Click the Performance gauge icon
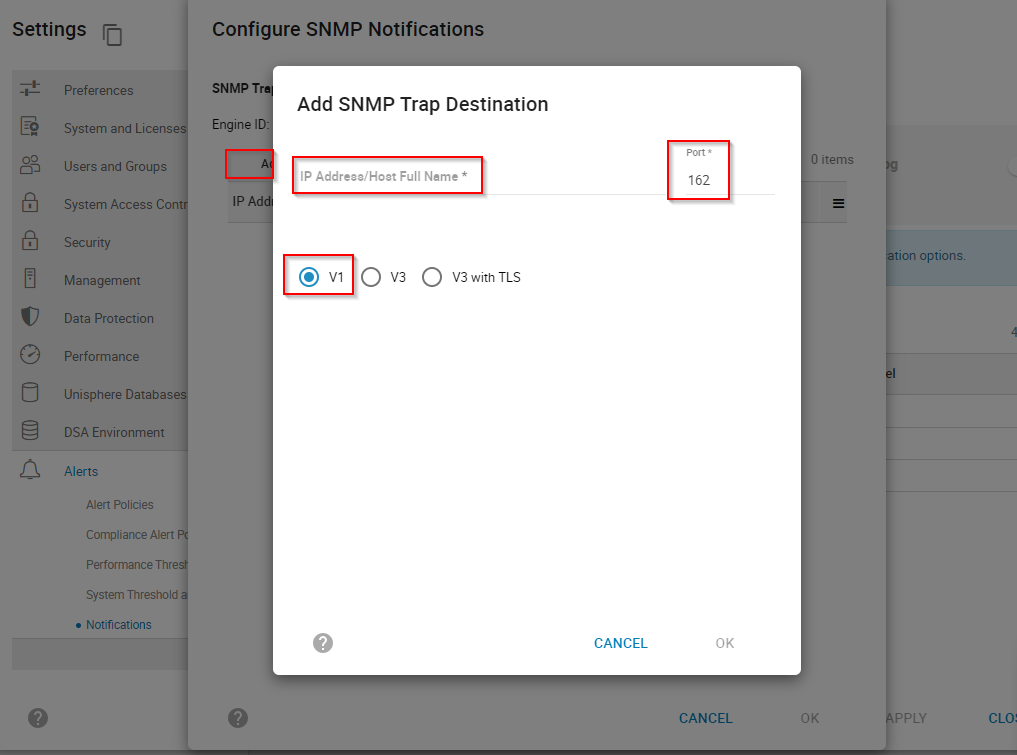Screen dimensions: 1017x755 click(32, 356)
